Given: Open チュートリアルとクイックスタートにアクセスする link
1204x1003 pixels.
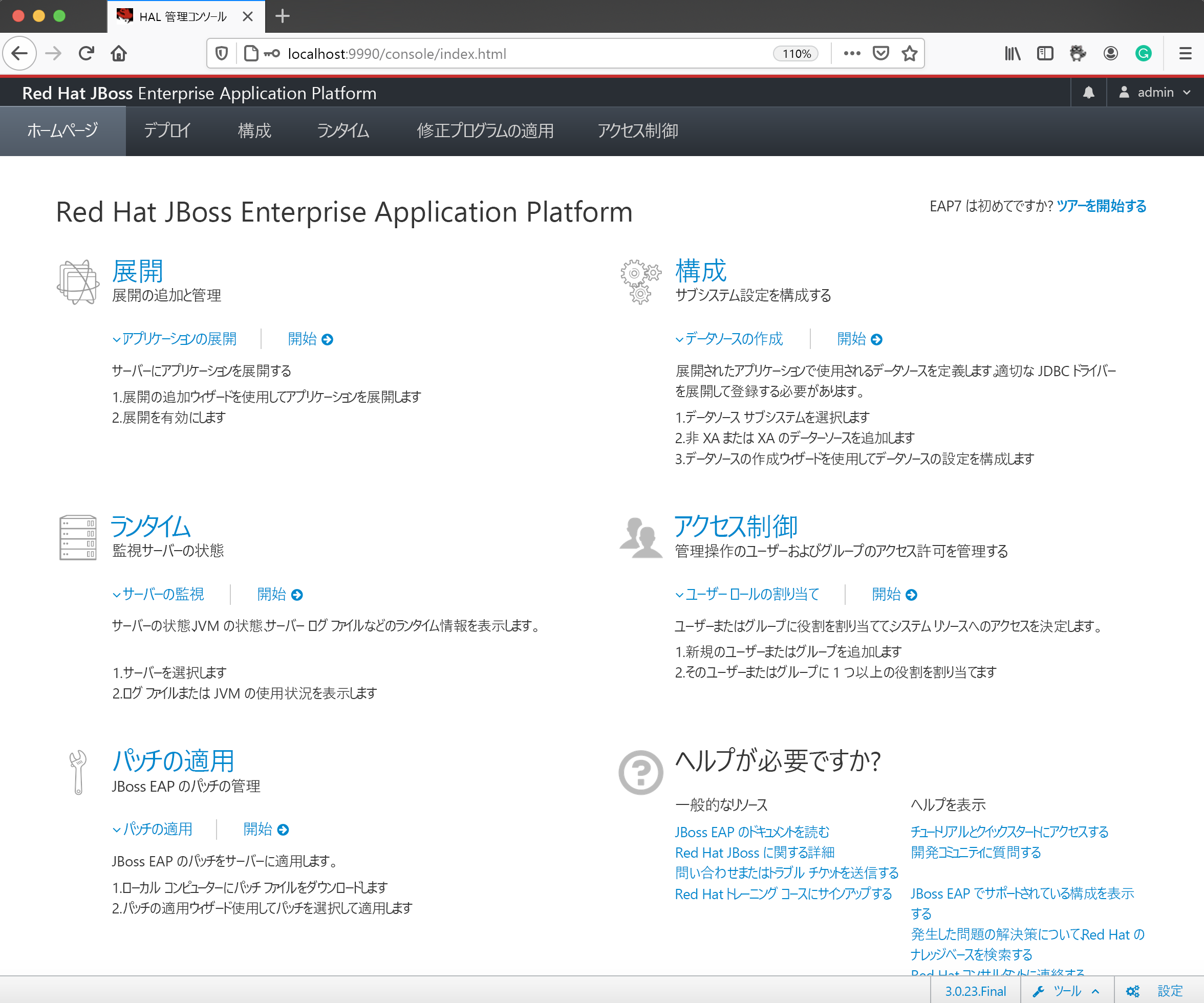Looking at the screenshot, I should click(1009, 832).
